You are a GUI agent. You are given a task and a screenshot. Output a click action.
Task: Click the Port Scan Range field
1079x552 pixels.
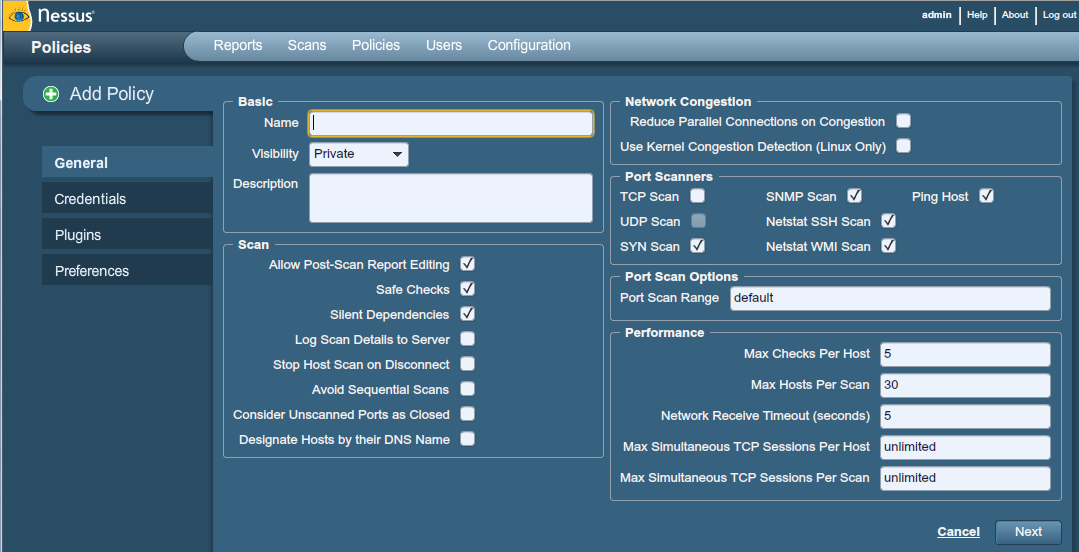pyautogui.click(x=890, y=298)
